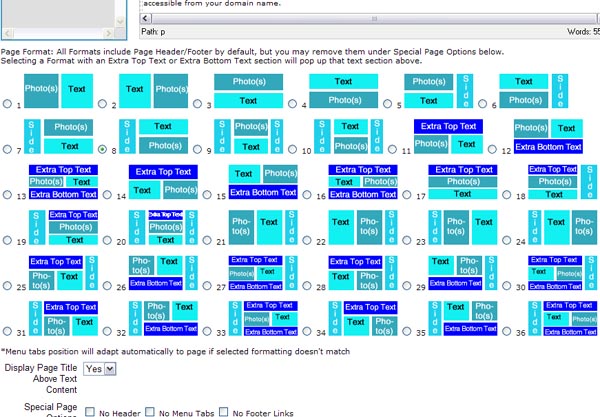
Task: Choose format 21 radio button
Action: point(207,240)
